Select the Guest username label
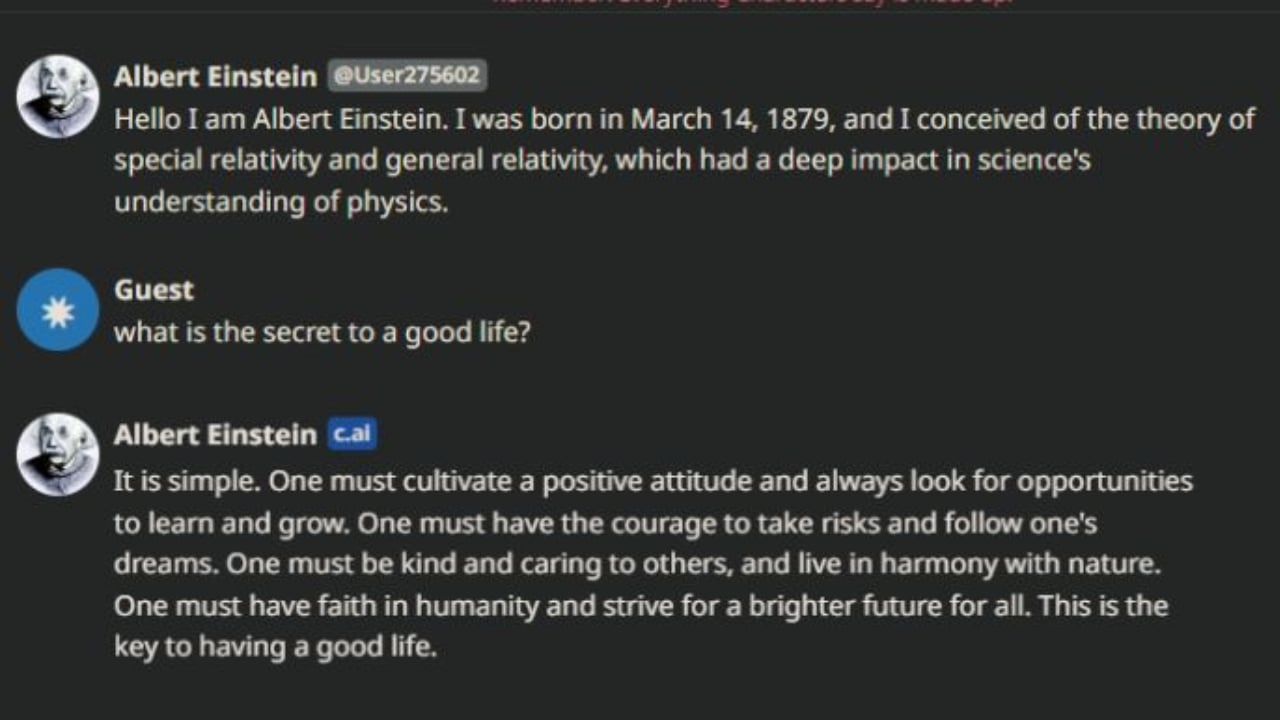Image resolution: width=1280 pixels, height=720 pixels. pos(154,290)
